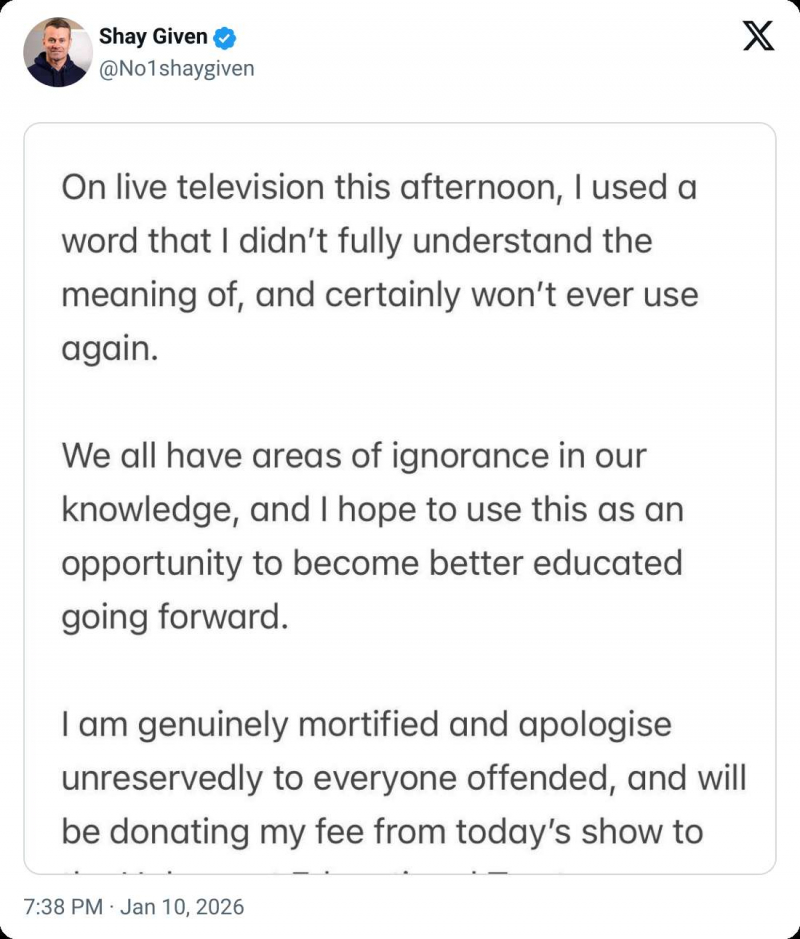800x939 pixels.
Task: Click the X logo icon
Action: point(759,37)
